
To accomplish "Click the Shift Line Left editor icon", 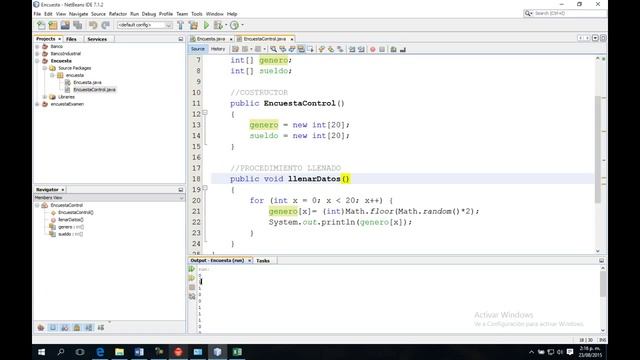I will point(352,49).
